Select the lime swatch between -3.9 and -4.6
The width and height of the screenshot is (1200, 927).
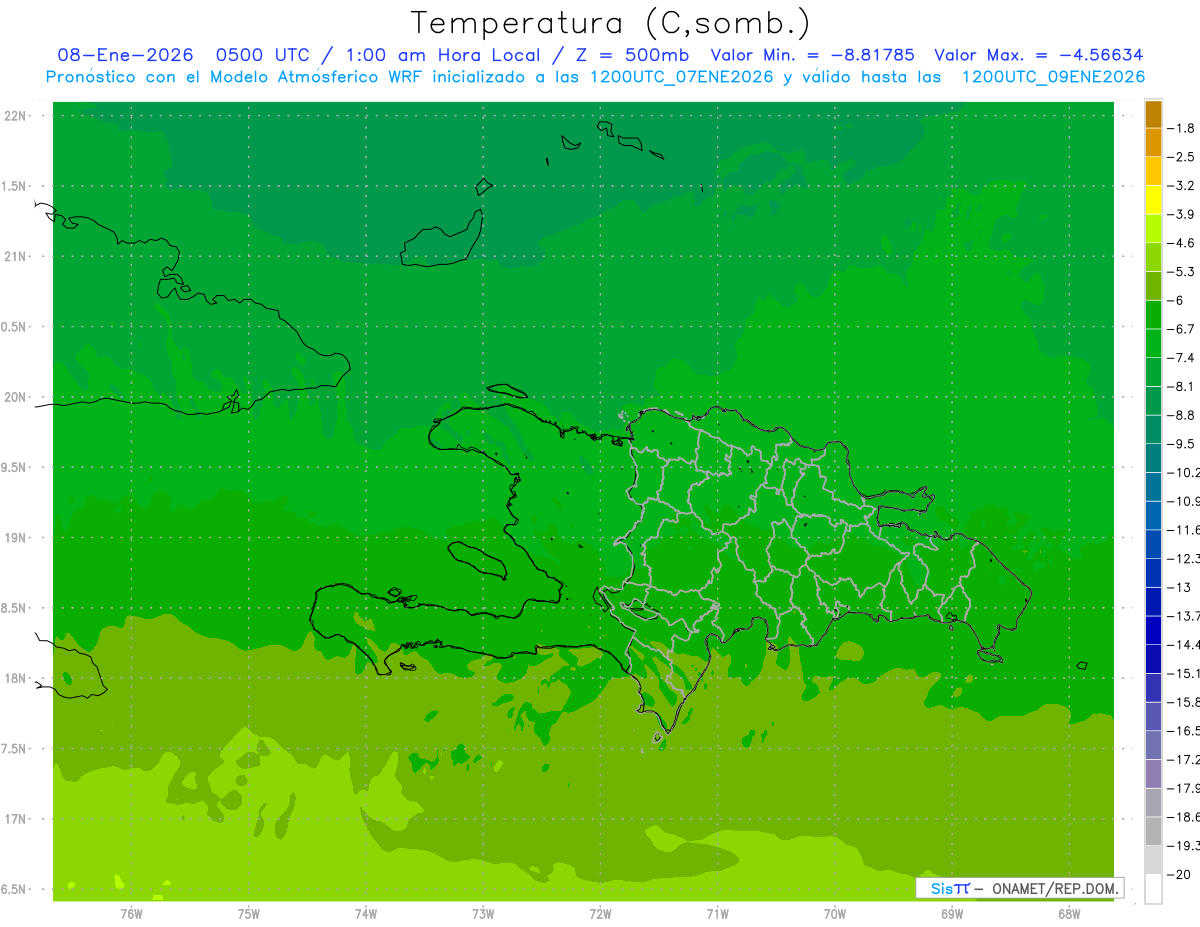click(x=1153, y=229)
